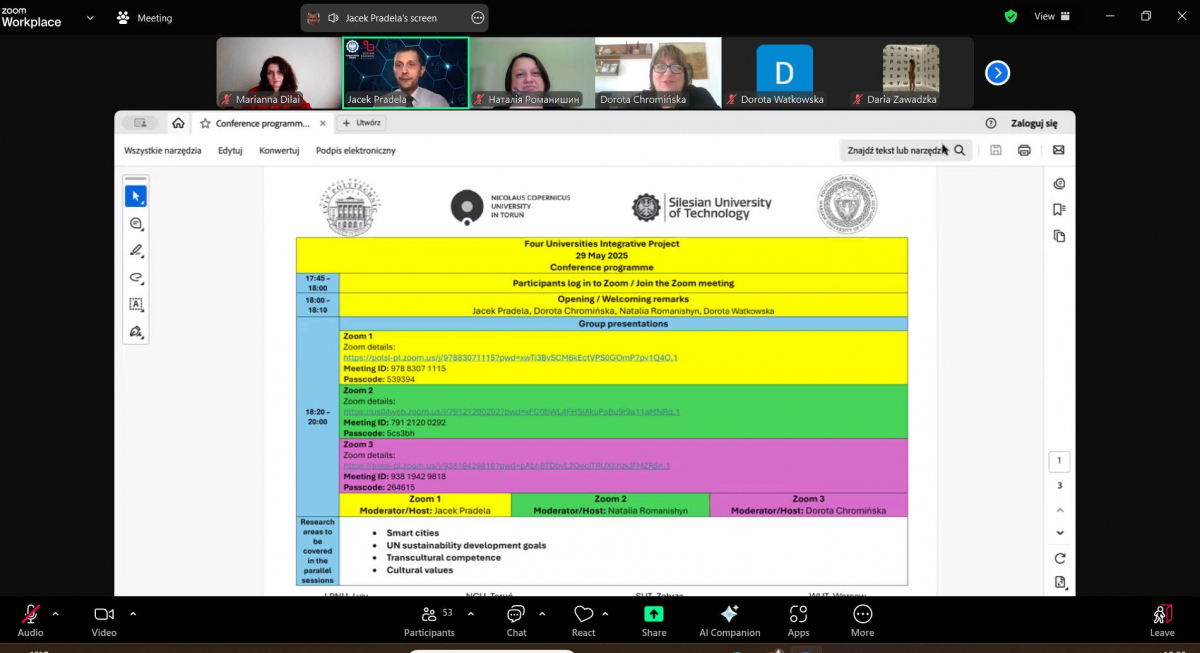
Task: Select Dorota Chromińska's video thumbnail
Action: (x=657, y=72)
